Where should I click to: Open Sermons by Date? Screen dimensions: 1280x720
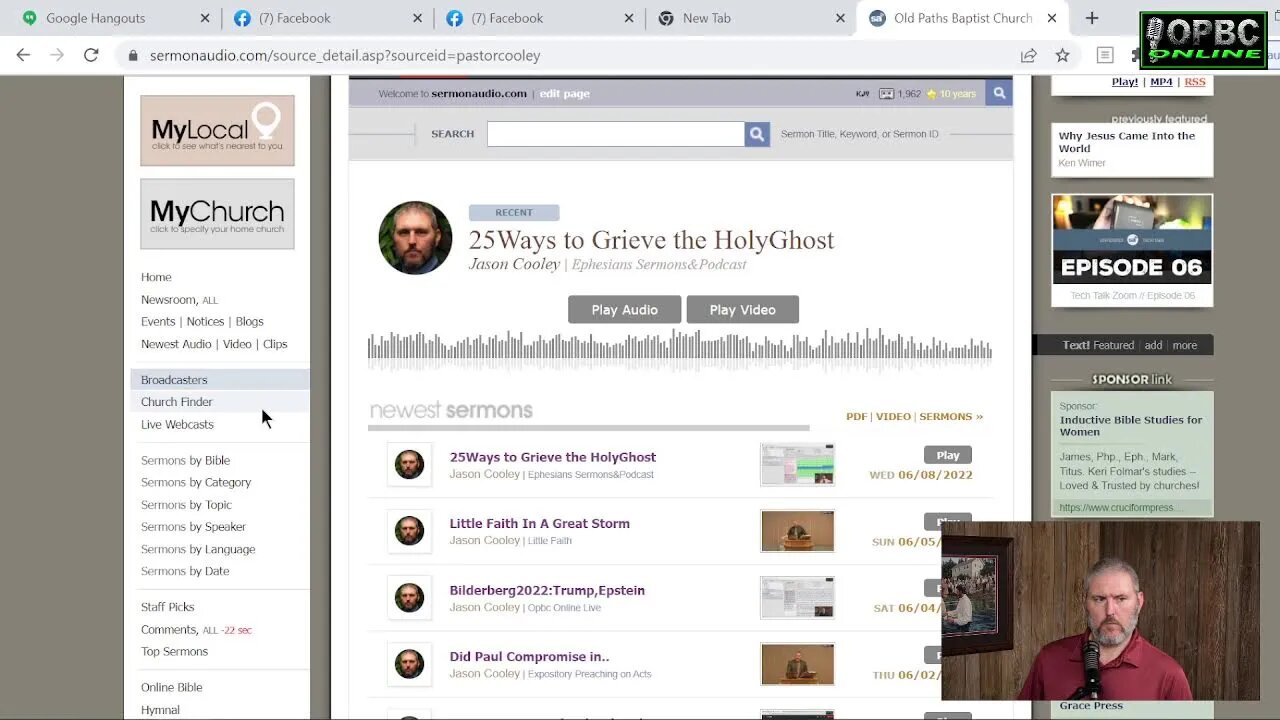[185, 571]
